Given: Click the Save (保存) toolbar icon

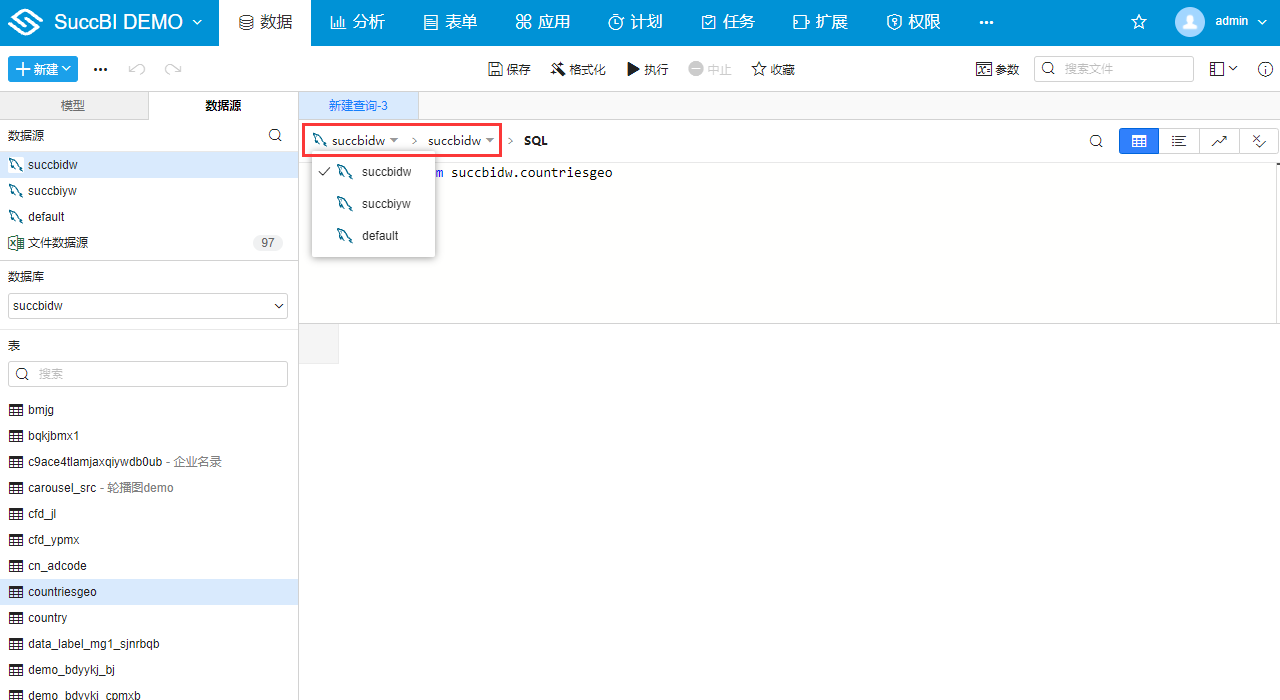Looking at the screenshot, I should tap(509, 69).
